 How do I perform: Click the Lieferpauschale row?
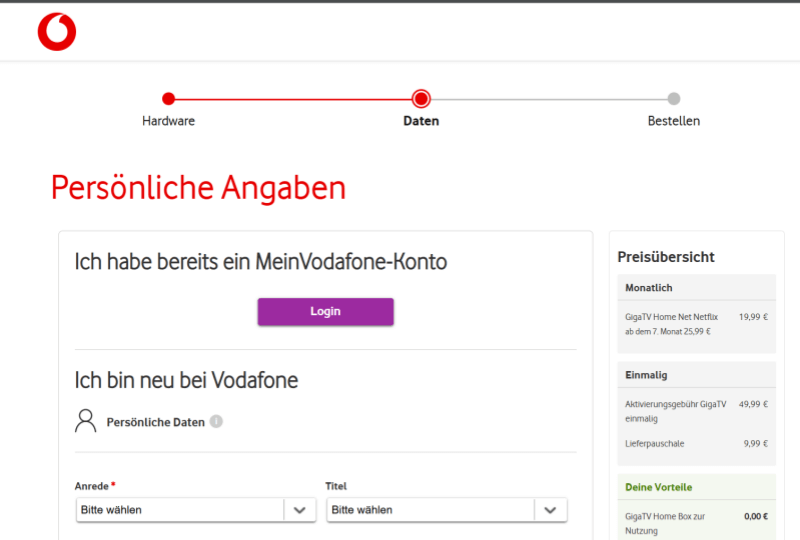696,444
